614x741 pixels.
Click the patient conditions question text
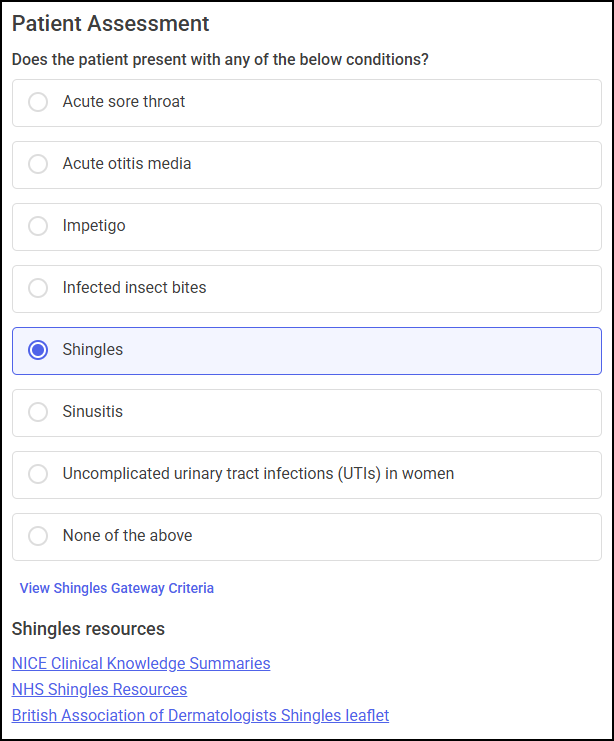tap(220, 60)
